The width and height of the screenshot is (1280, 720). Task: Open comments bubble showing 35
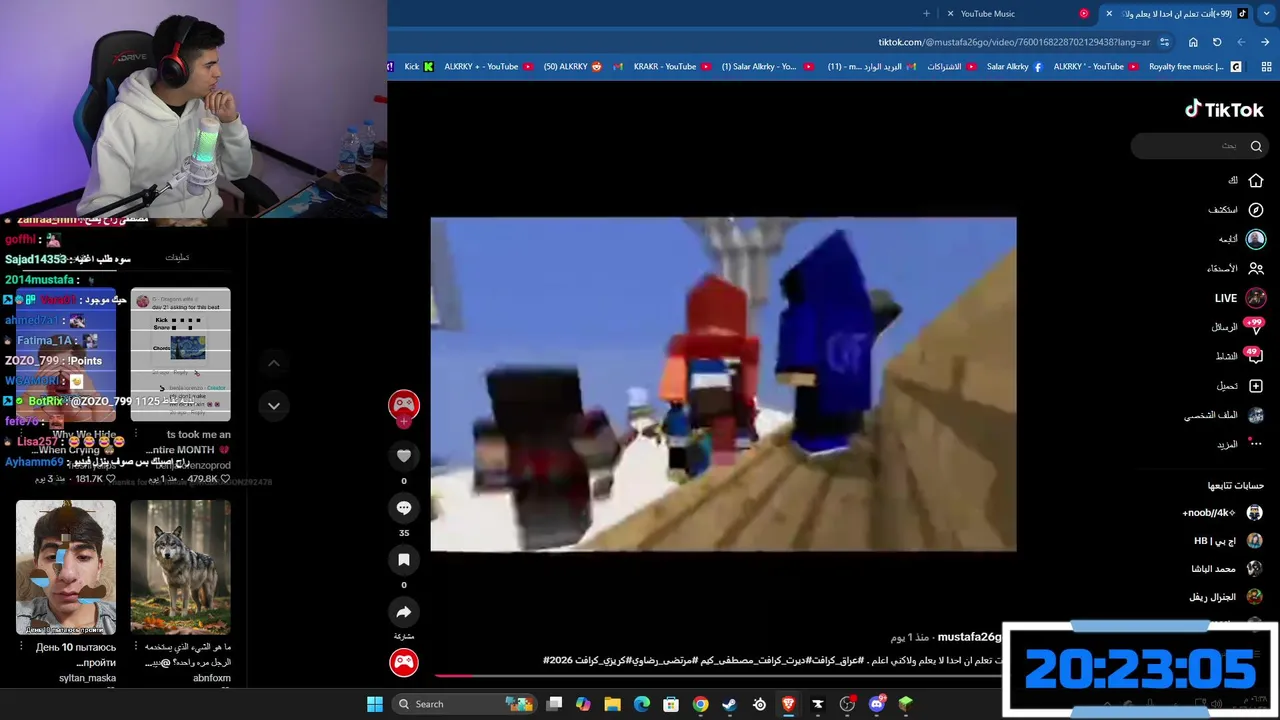point(404,508)
